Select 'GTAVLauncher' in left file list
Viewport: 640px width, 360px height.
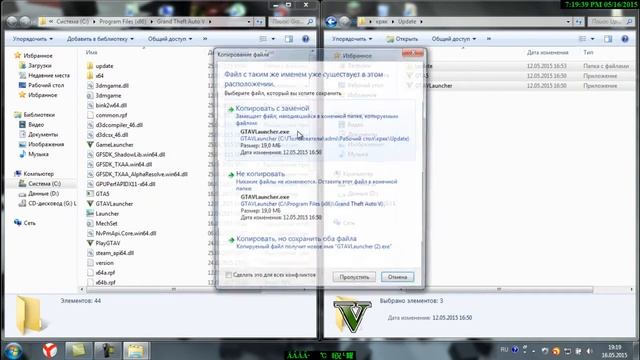[114, 204]
